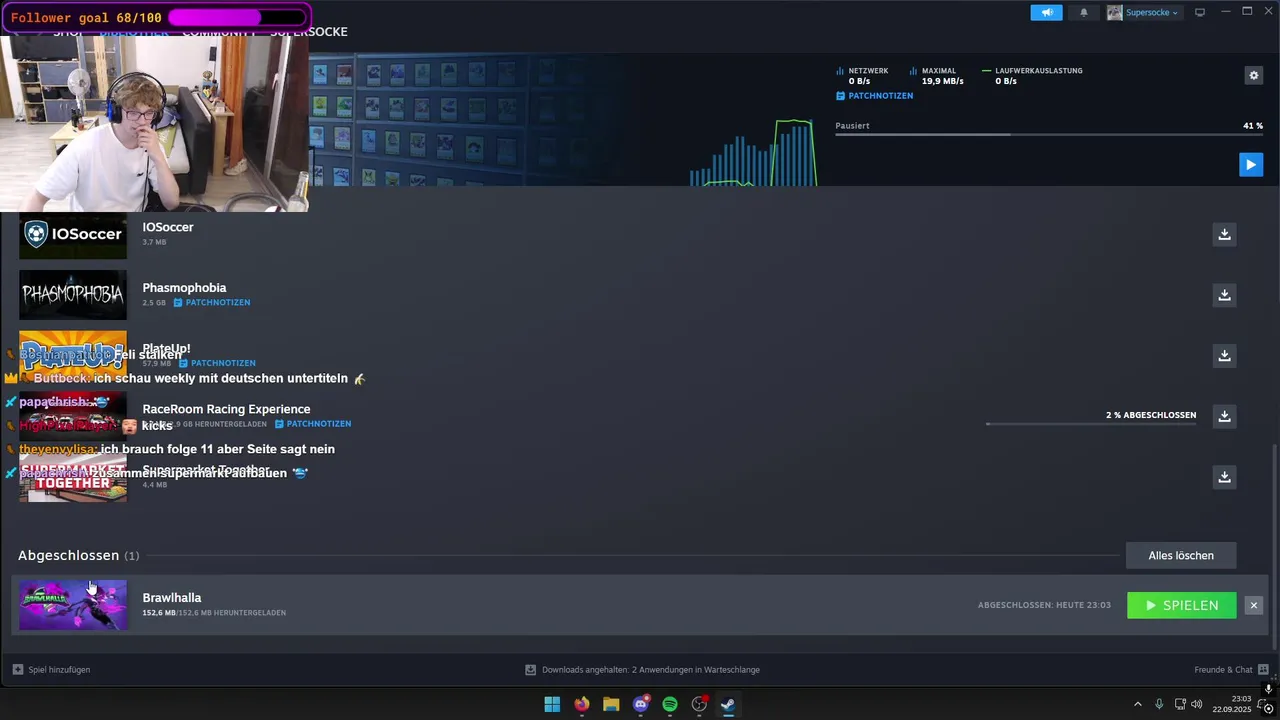Click the '2 % ABGESCHLOSSEN' label
Viewport: 1280px width, 720px height.
tap(1151, 415)
